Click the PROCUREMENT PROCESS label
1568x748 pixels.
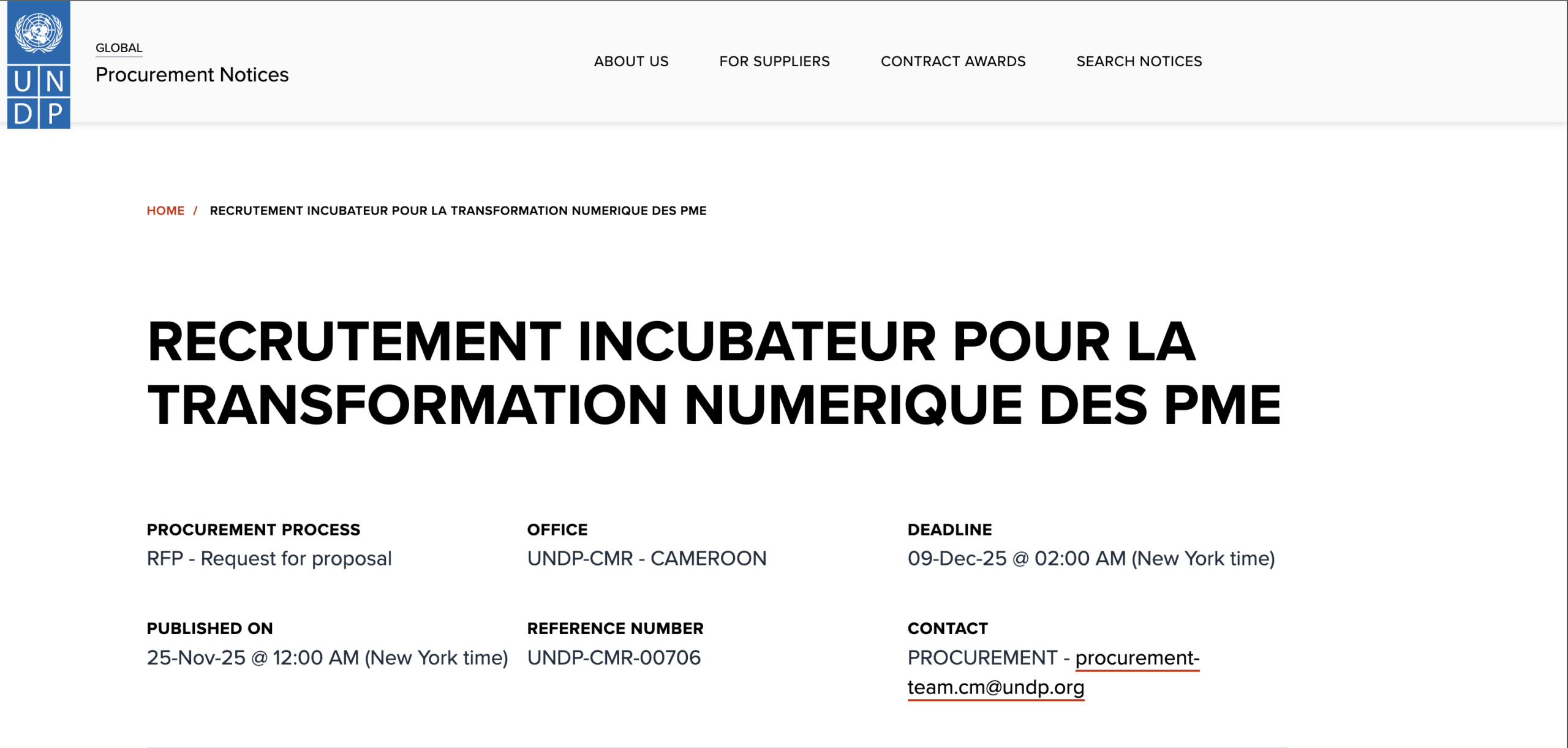pyautogui.click(x=253, y=530)
